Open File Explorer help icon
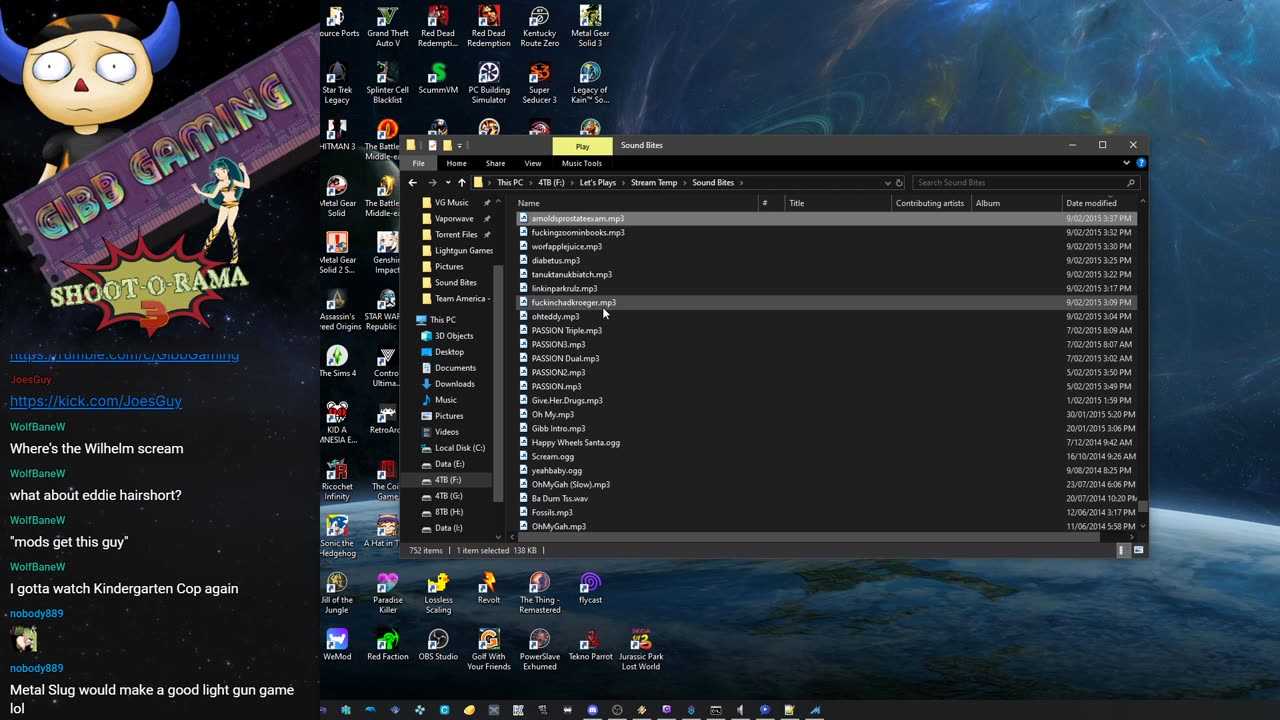Viewport: 1280px width, 720px height. (x=1141, y=163)
